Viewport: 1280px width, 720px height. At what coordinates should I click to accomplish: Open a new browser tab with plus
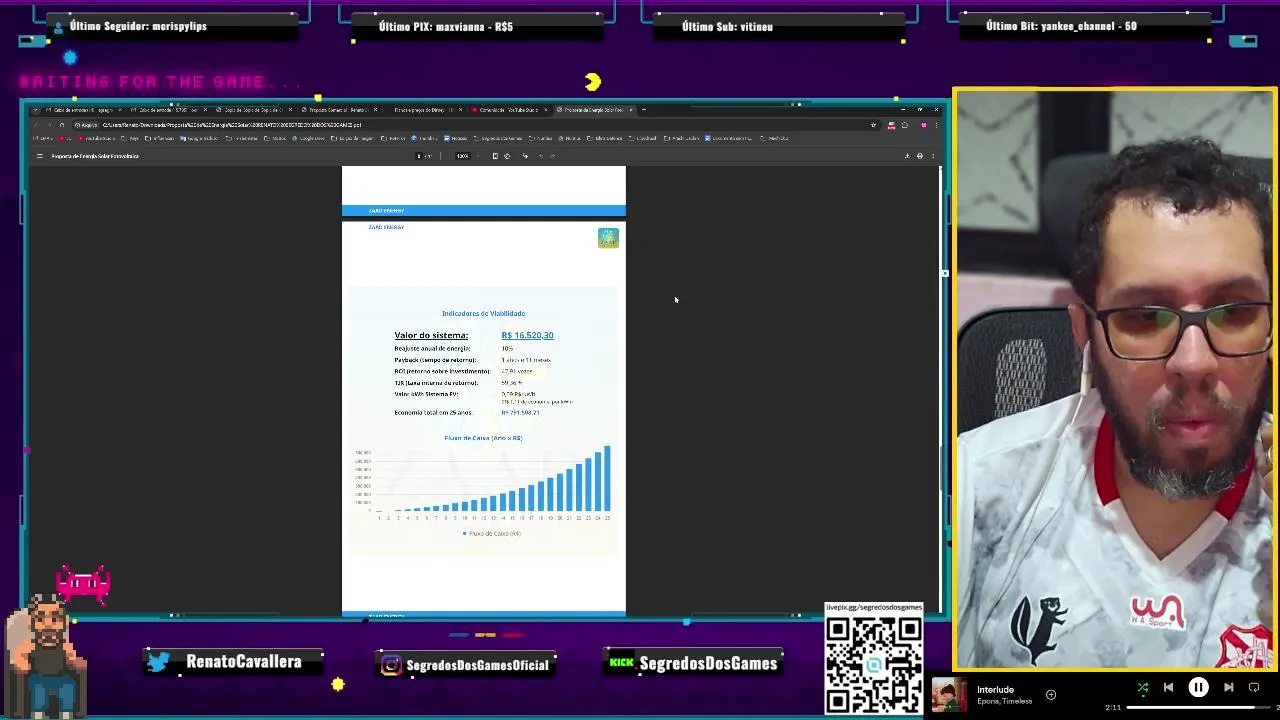click(644, 110)
